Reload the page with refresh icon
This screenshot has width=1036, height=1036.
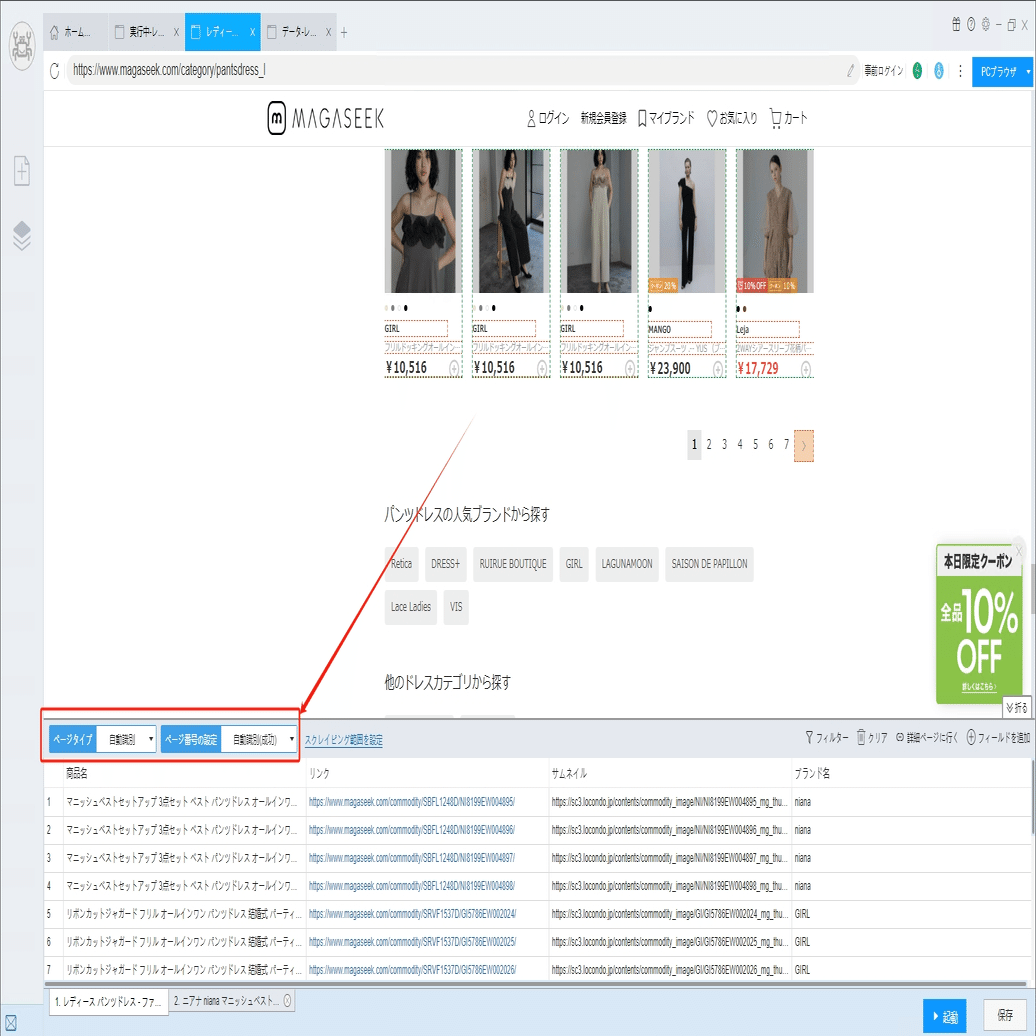tap(55, 70)
